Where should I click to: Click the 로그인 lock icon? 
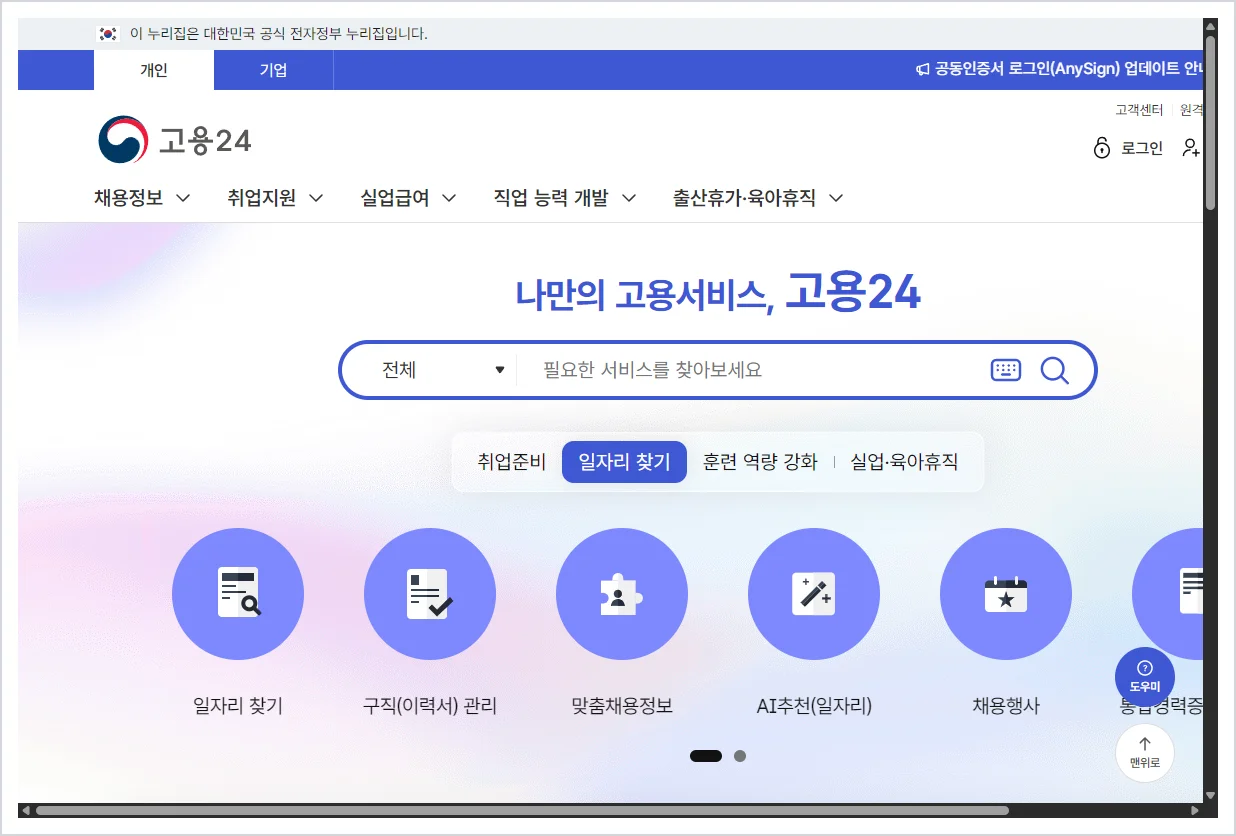click(x=1102, y=148)
